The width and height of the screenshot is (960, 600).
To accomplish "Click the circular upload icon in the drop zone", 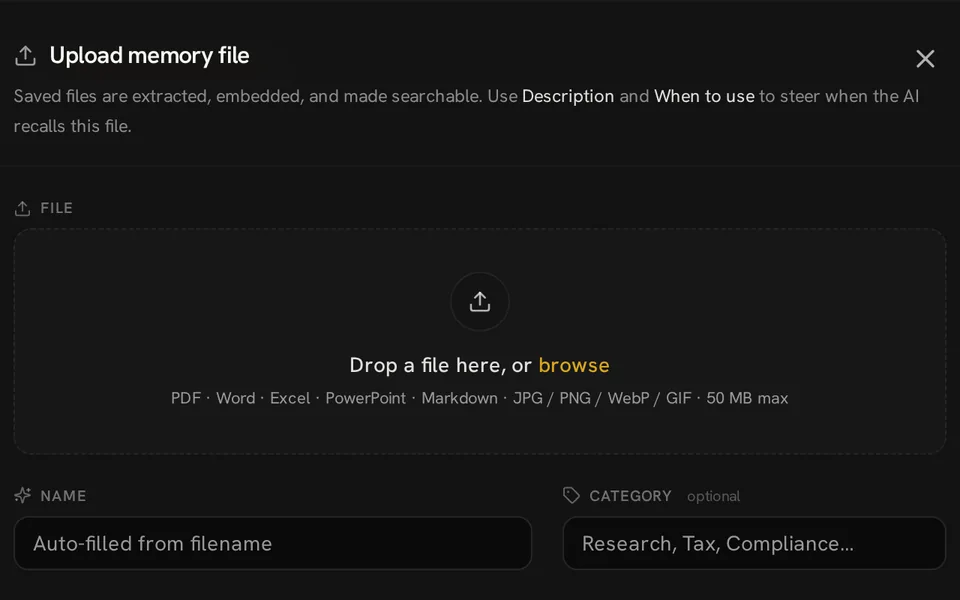I will coord(479,302).
